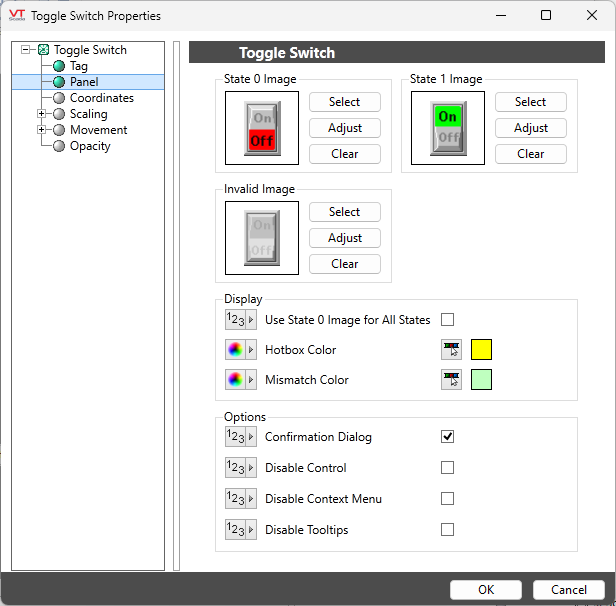Open the Mismatch Color picker tool icon
Image resolution: width=616 pixels, height=606 pixels.
451,380
